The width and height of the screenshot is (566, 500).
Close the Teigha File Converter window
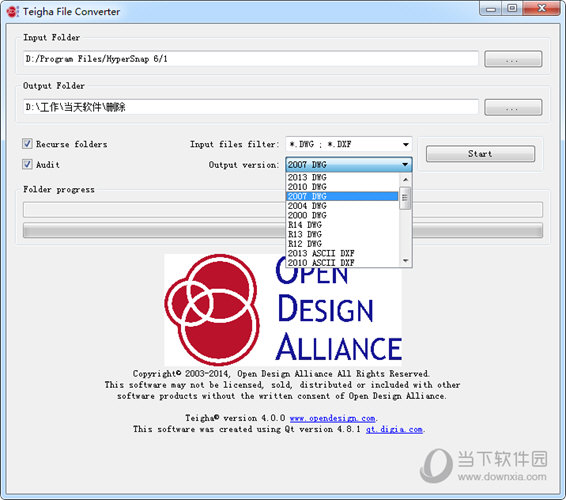coord(541,9)
